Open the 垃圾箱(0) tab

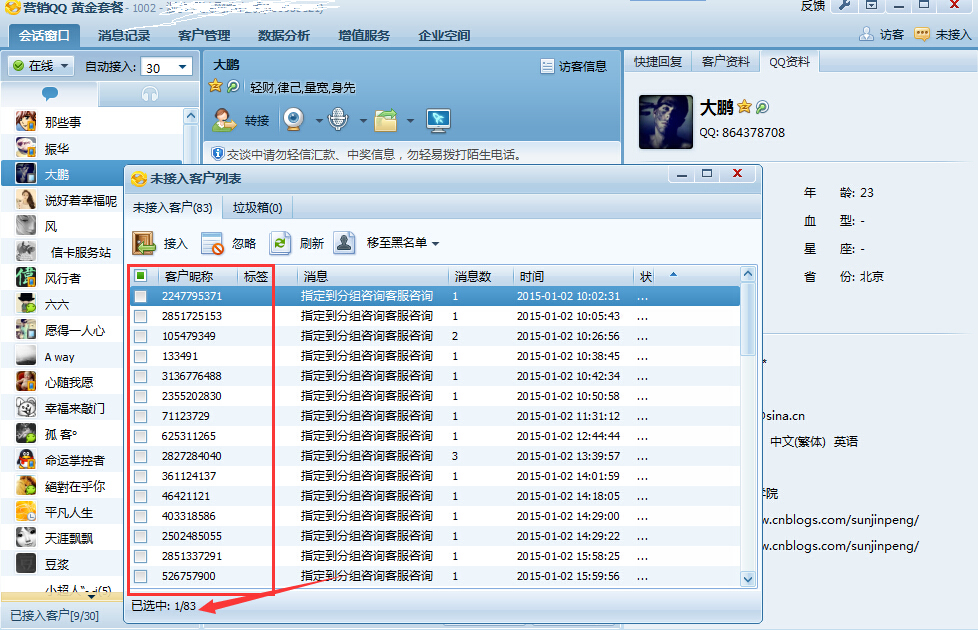click(257, 208)
